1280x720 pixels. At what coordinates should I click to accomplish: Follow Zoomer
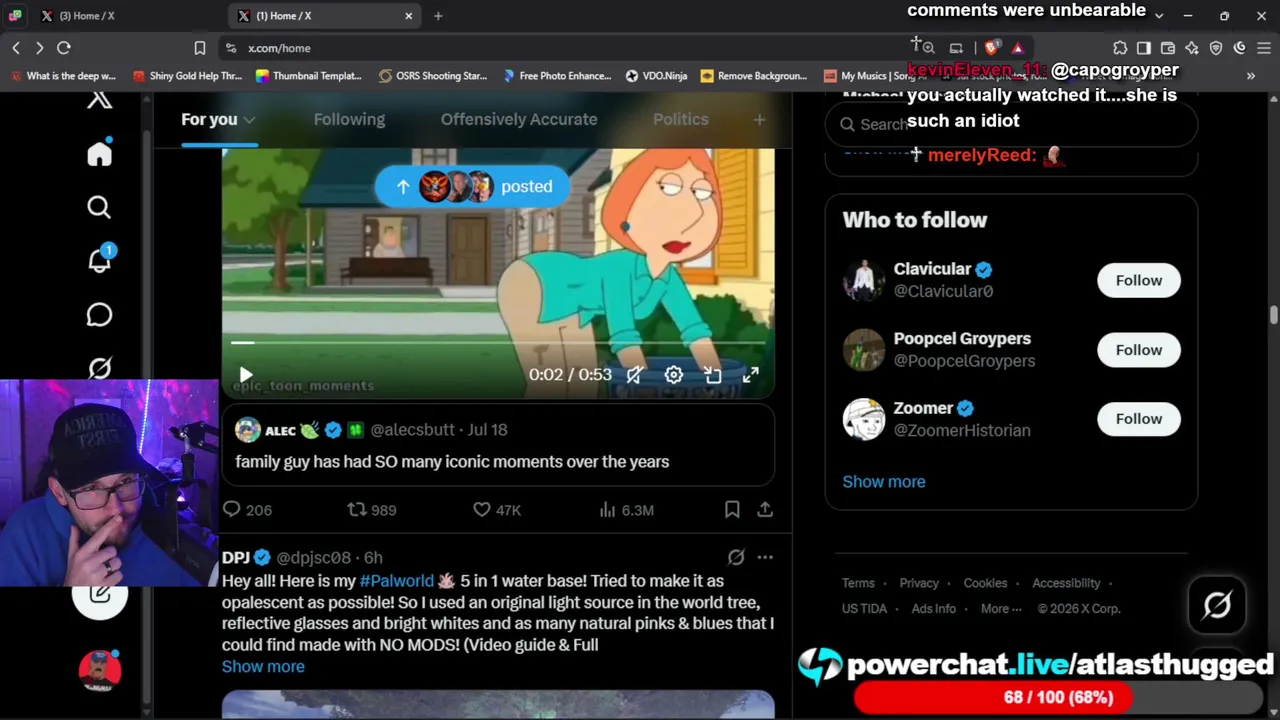coord(1139,419)
